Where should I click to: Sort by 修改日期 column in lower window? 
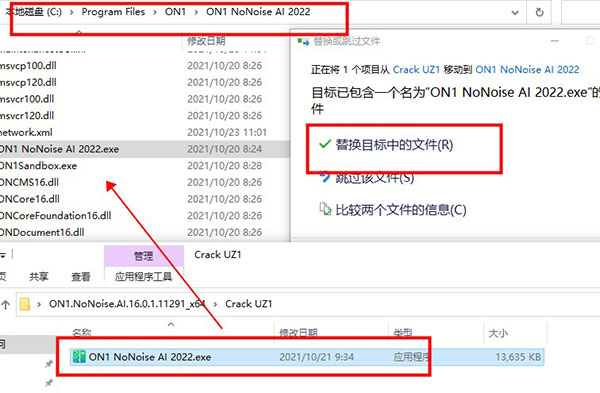coord(298,333)
